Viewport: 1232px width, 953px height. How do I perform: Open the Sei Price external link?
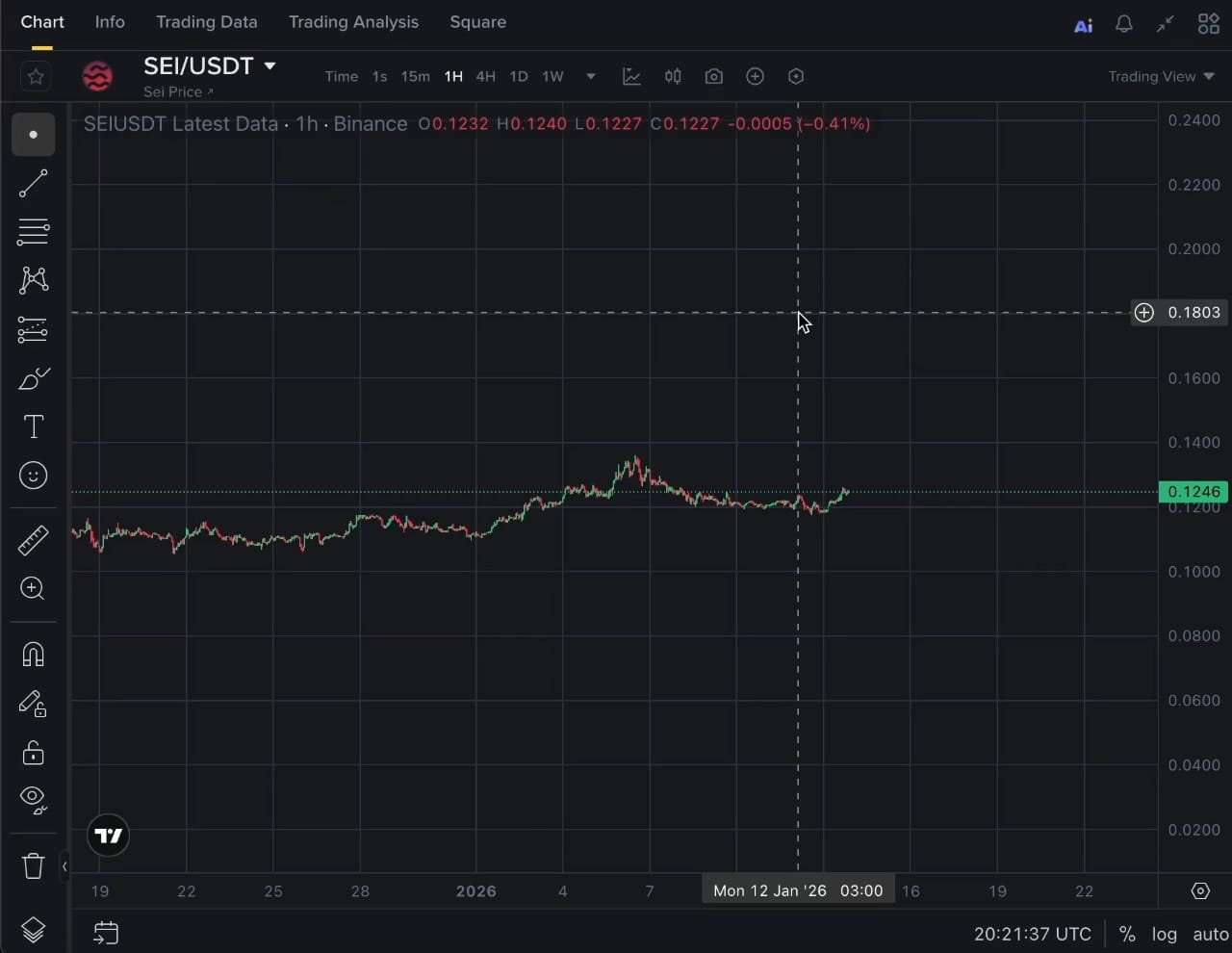click(x=178, y=92)
